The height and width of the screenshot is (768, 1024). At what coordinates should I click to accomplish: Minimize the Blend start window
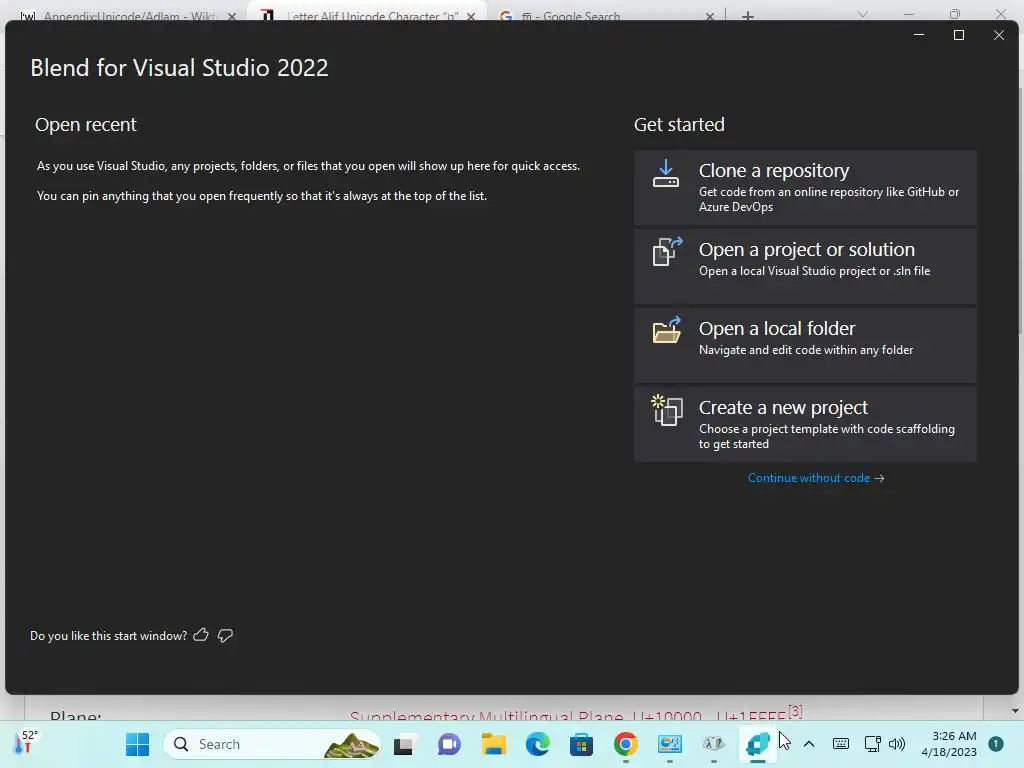point(919,35)
